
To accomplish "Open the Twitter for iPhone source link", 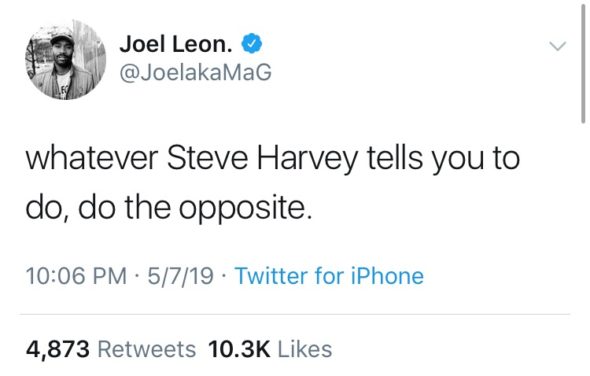I will click(329, 276).
